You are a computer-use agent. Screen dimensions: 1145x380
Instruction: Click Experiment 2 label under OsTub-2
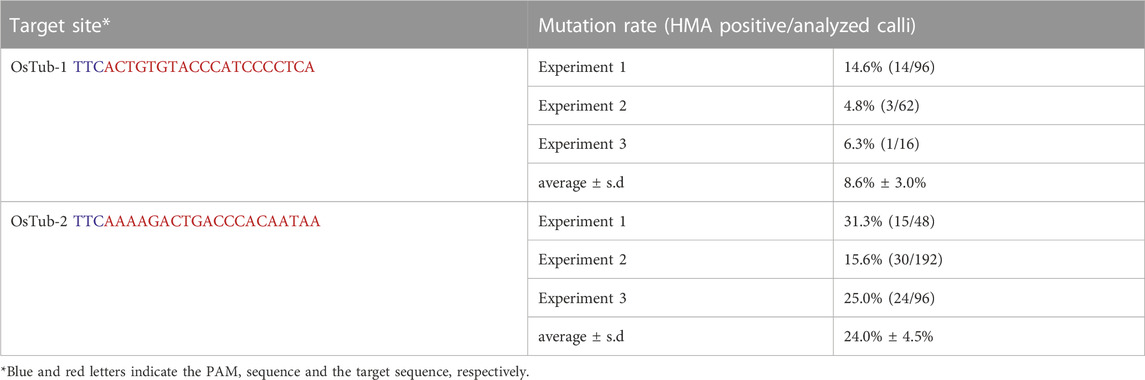tap(582, 259)
